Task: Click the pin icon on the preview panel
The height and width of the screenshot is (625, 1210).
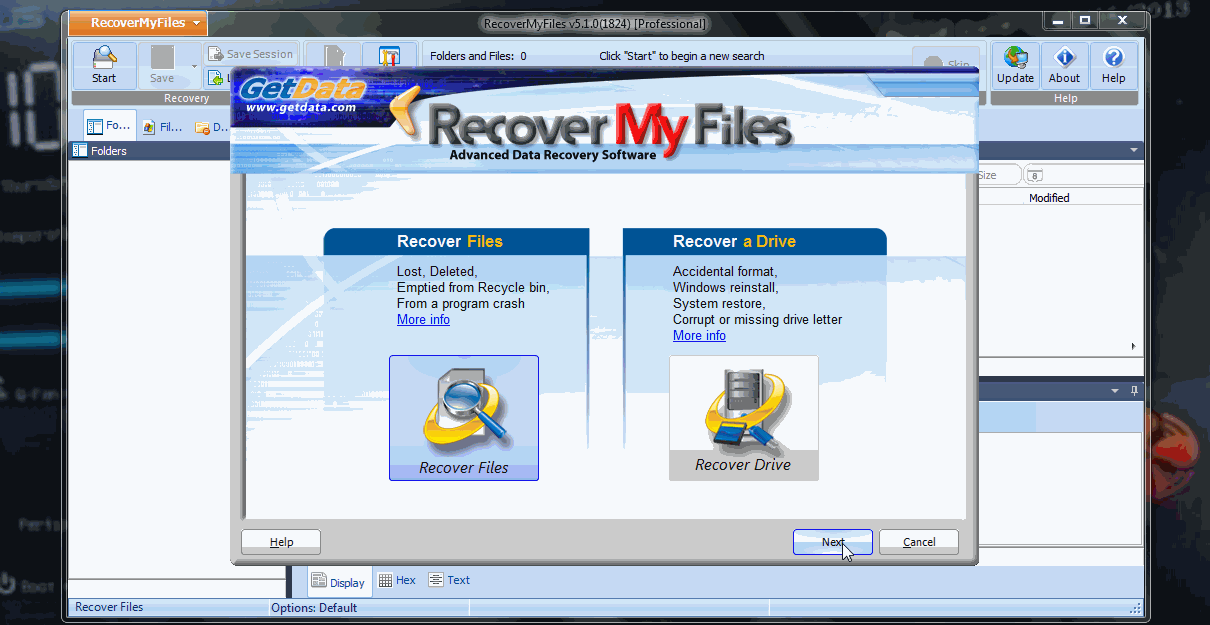Action: click(x=1134, y=390)
